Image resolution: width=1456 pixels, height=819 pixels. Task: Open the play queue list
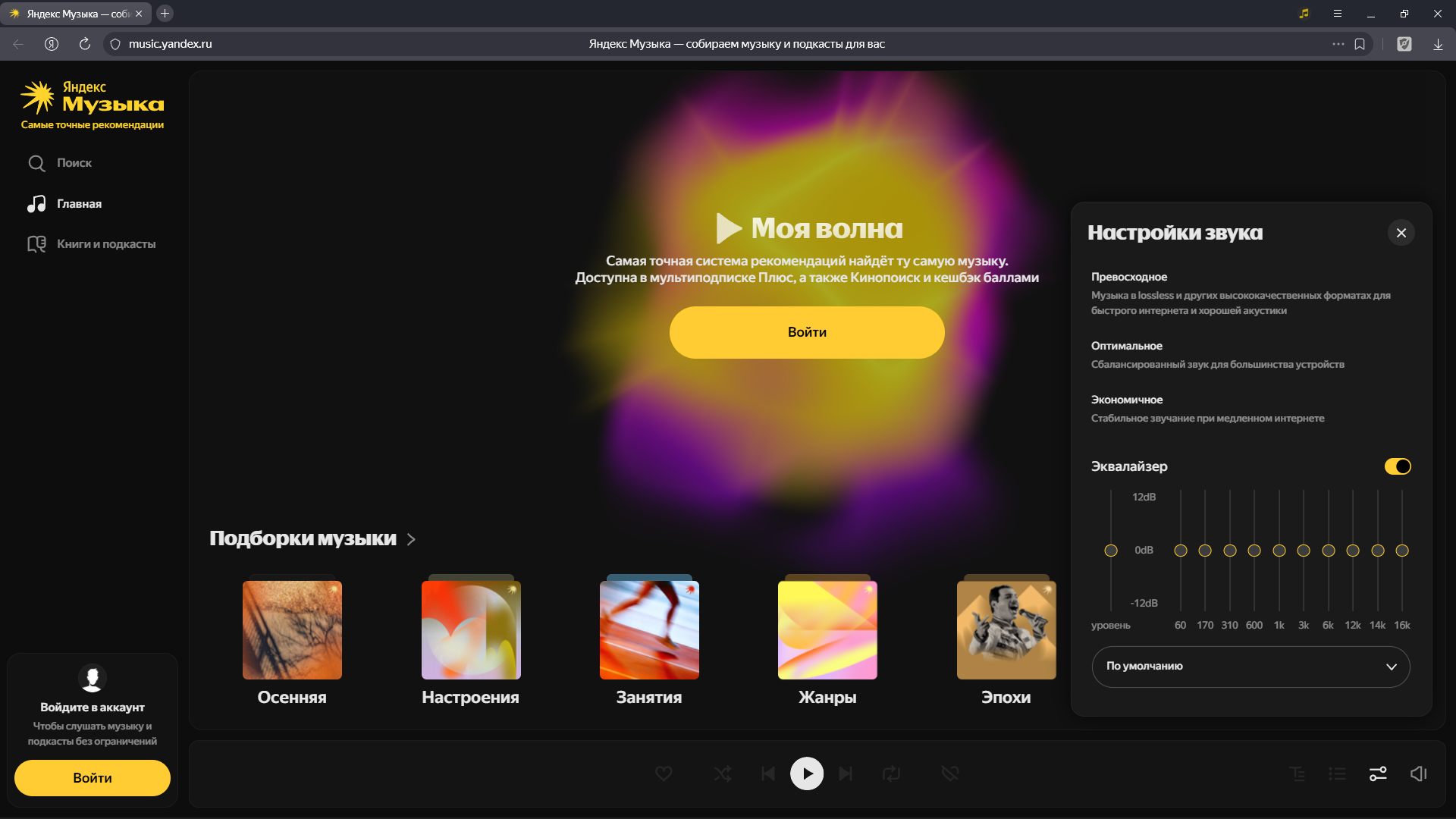pyautogui.click(x=1337, y=773)
